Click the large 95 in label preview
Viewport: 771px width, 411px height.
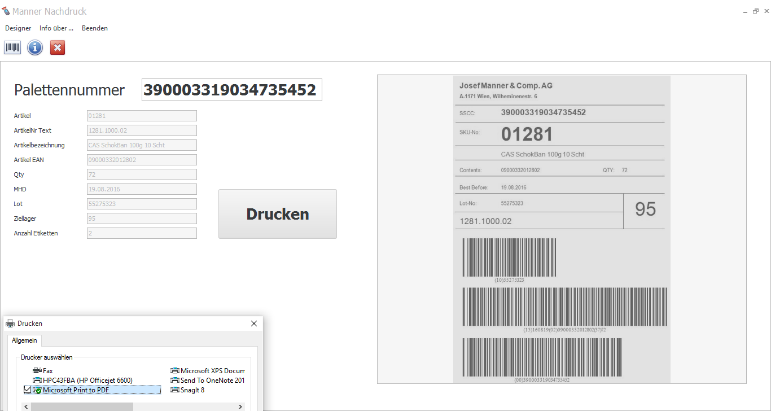645,209
